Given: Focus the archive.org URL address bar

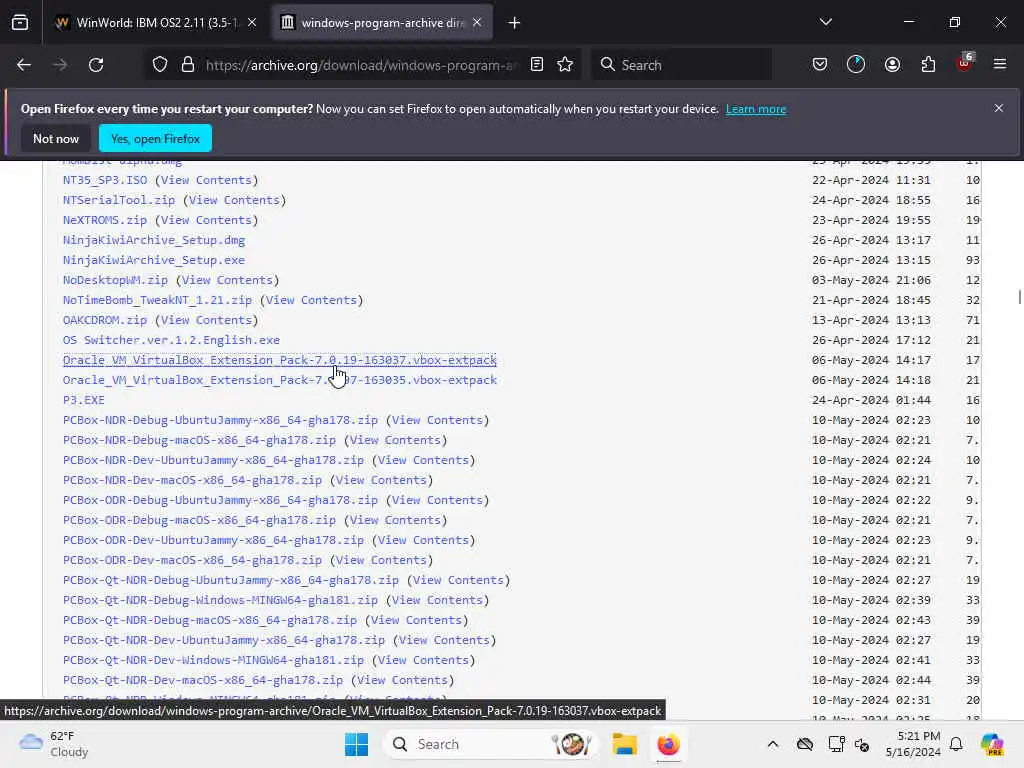Looking at the screenshot, I should coord(360,65).
